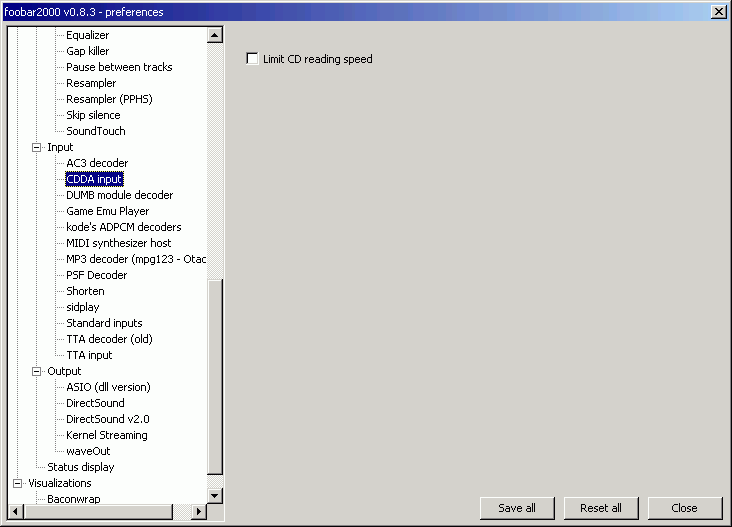The width and height of the screenshot is (732, 527).
Task: Click the Save all button
Action: tap(517, 508)
